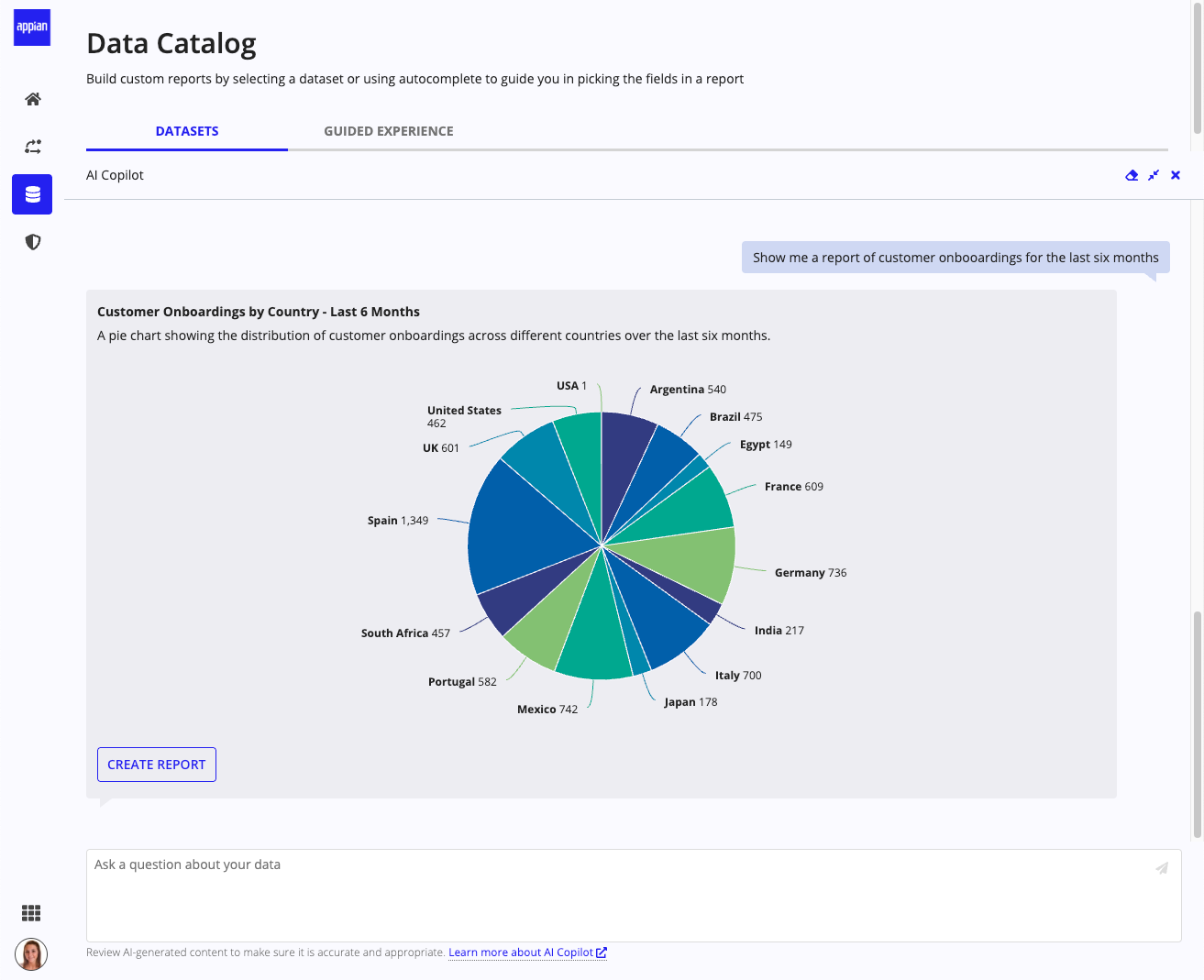1204x980 pixels.
Task: Click the 'South Africa 457' chart label
Action: click(405, 633)
